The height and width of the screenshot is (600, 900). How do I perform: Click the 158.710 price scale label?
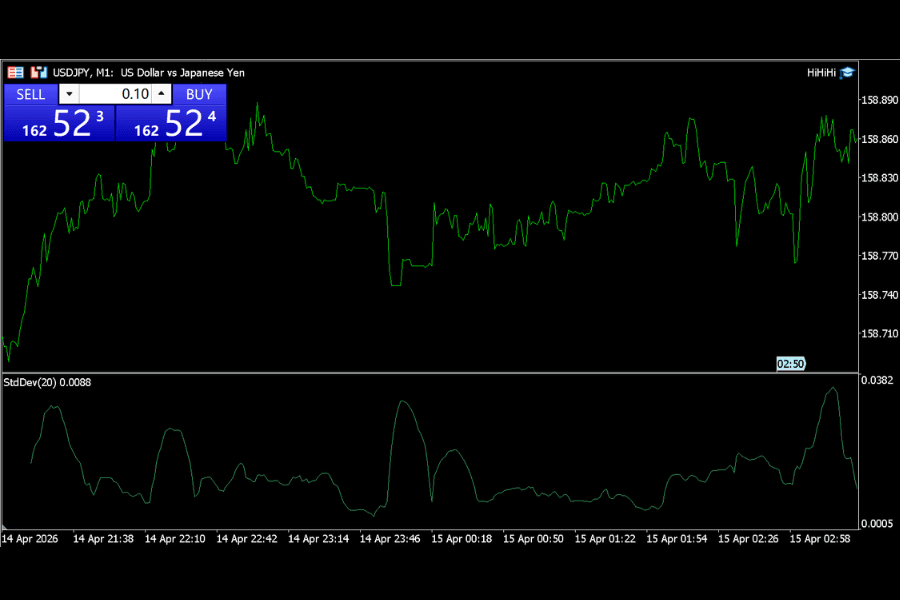click(880, 334)
